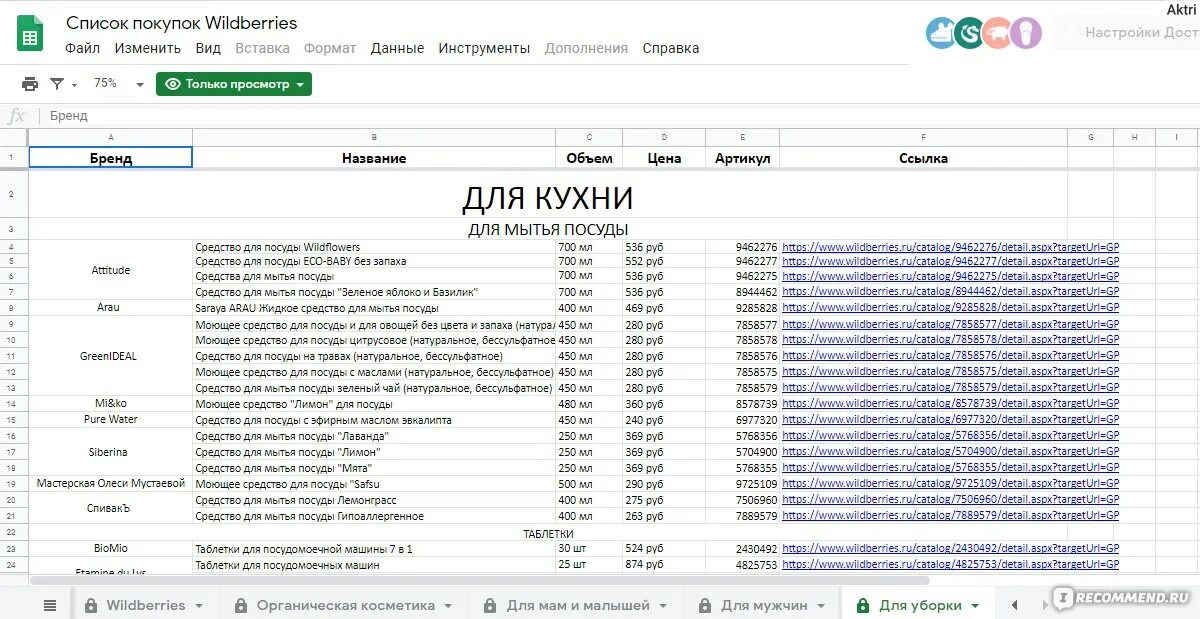Viewport: 1200px width, 619px height.
Task: Click the document title 'Список покупок Wildberries'
Action: [181, 22]
